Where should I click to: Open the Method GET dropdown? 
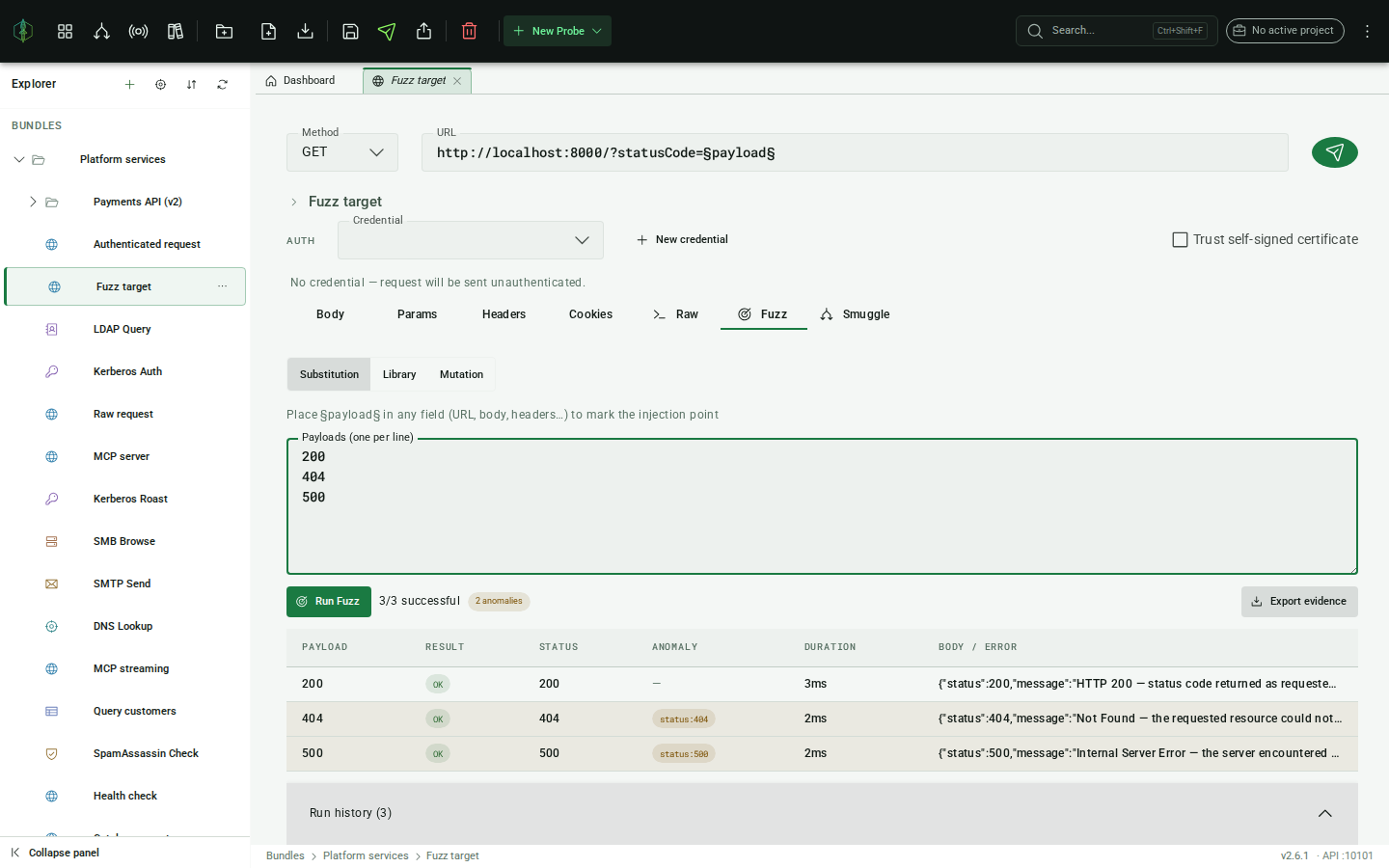tap(342, 152)
